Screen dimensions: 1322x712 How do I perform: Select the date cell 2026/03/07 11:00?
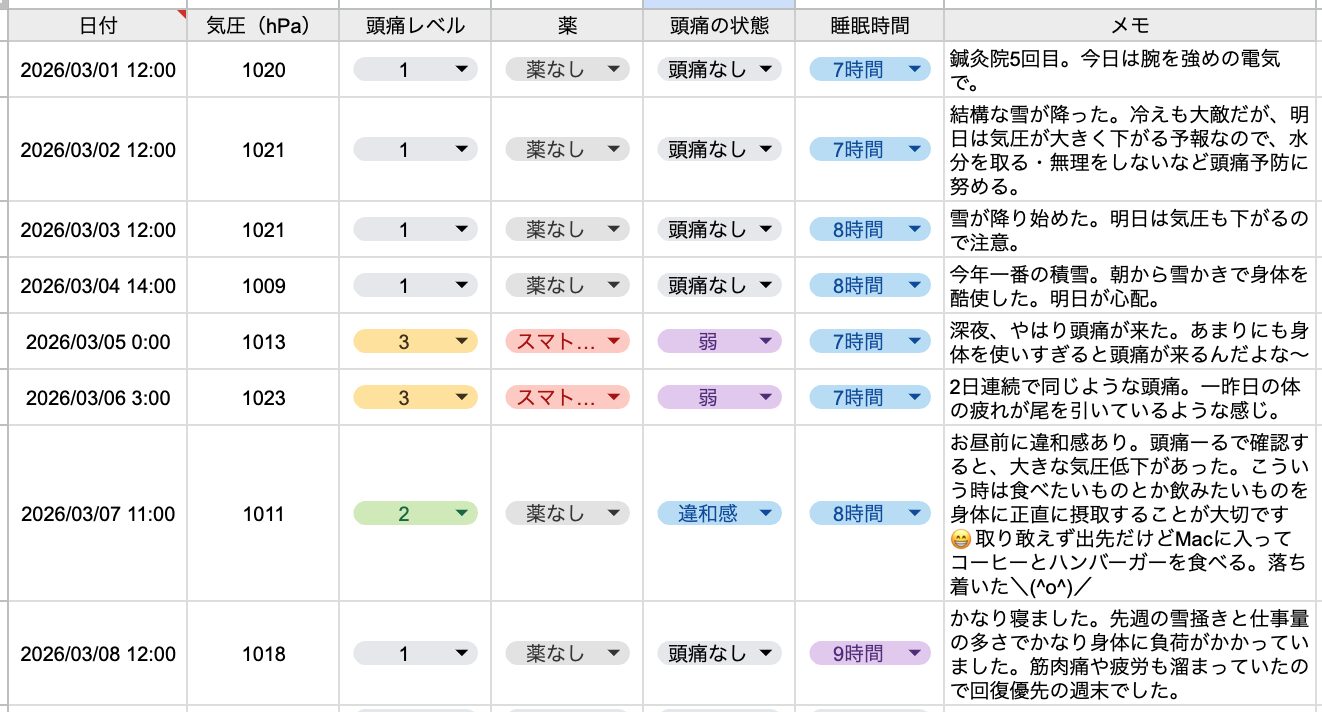98,514
